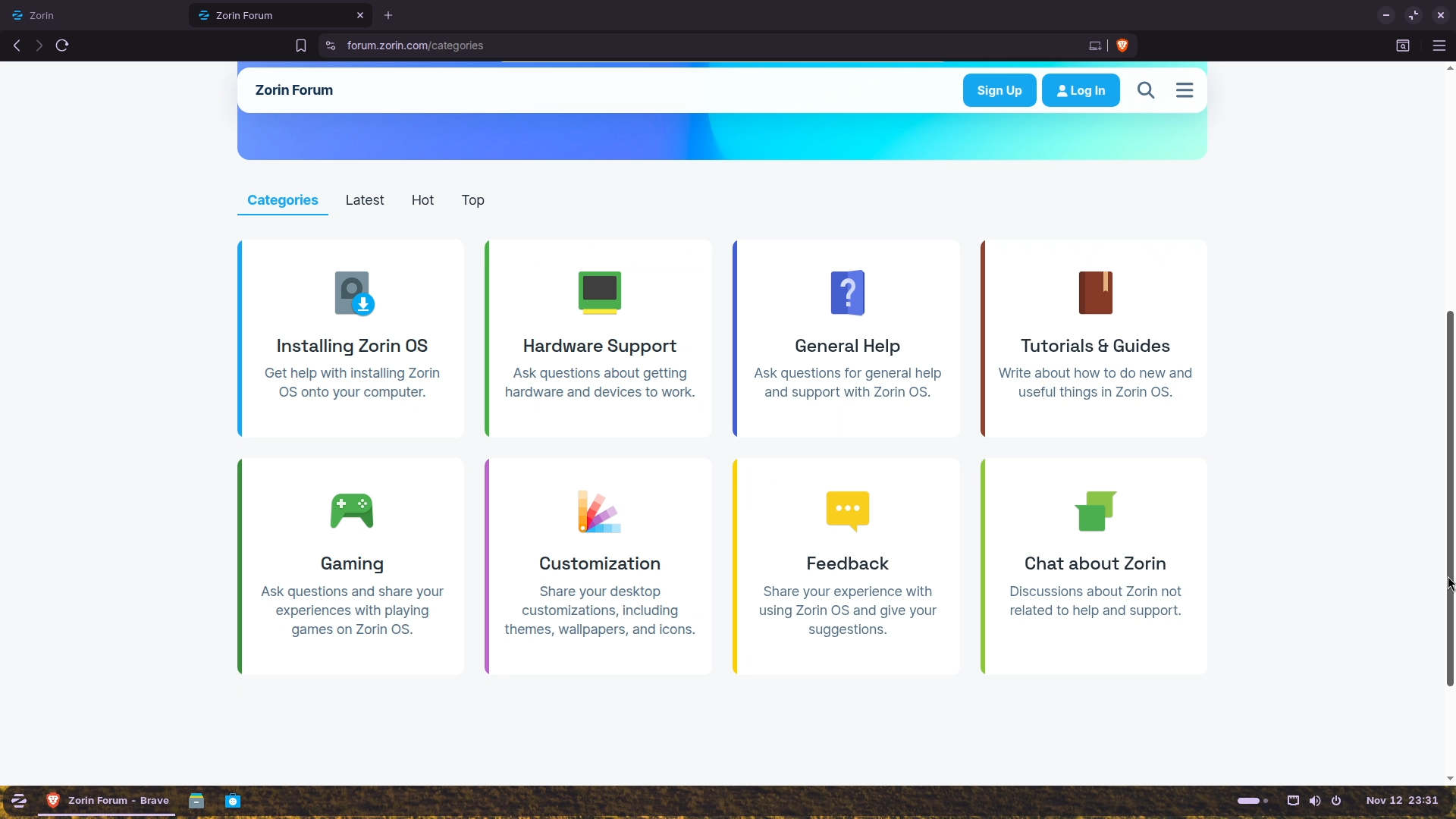
Task: Launch the software store from the taskbar
Action: [x=232, y=801]
